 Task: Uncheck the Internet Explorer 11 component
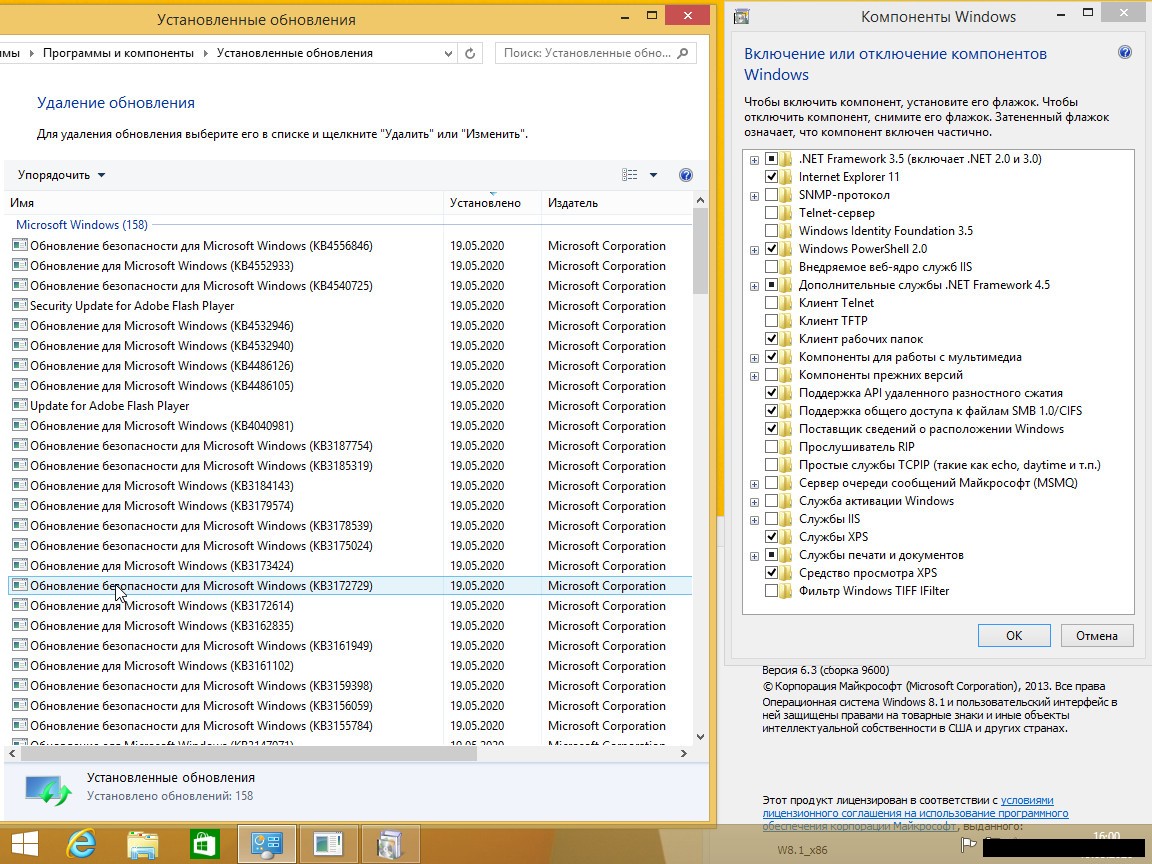[x=771, y=177]
